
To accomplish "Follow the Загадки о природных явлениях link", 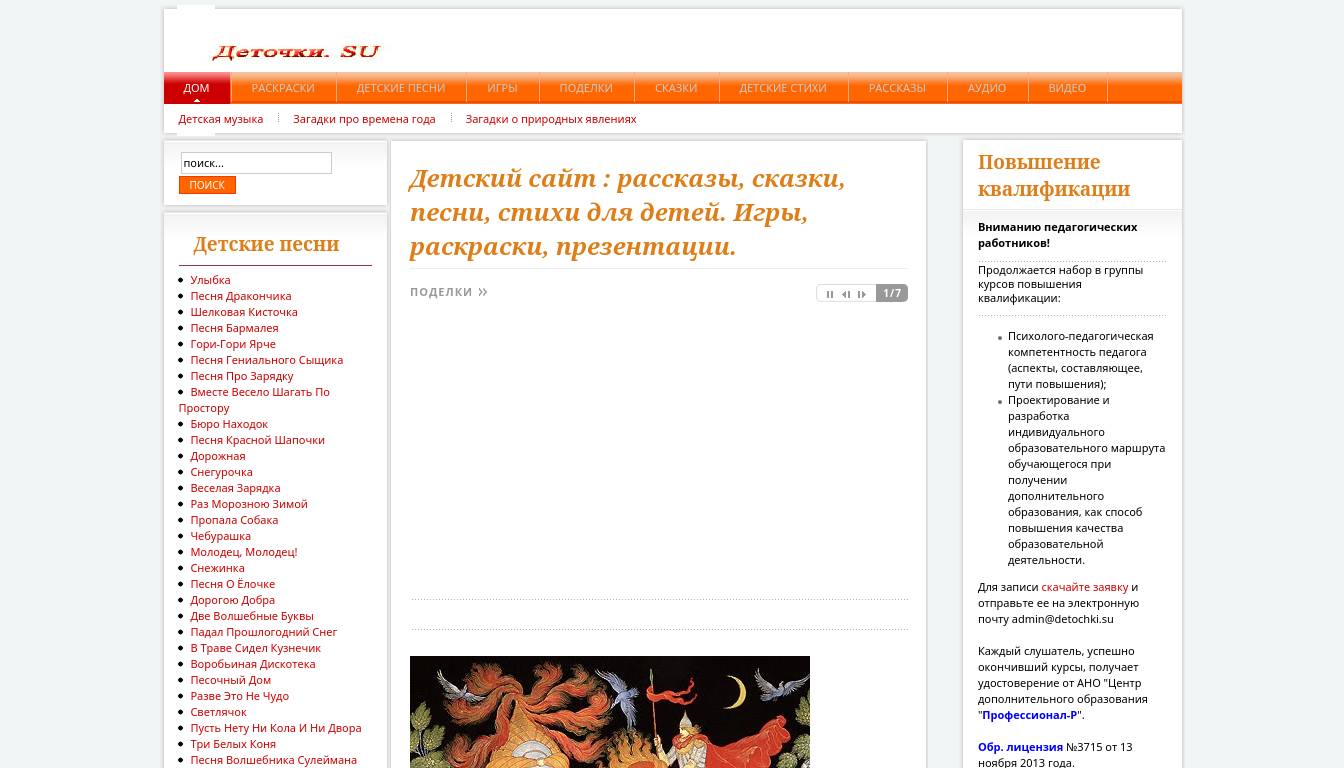I will coord(551,119).
